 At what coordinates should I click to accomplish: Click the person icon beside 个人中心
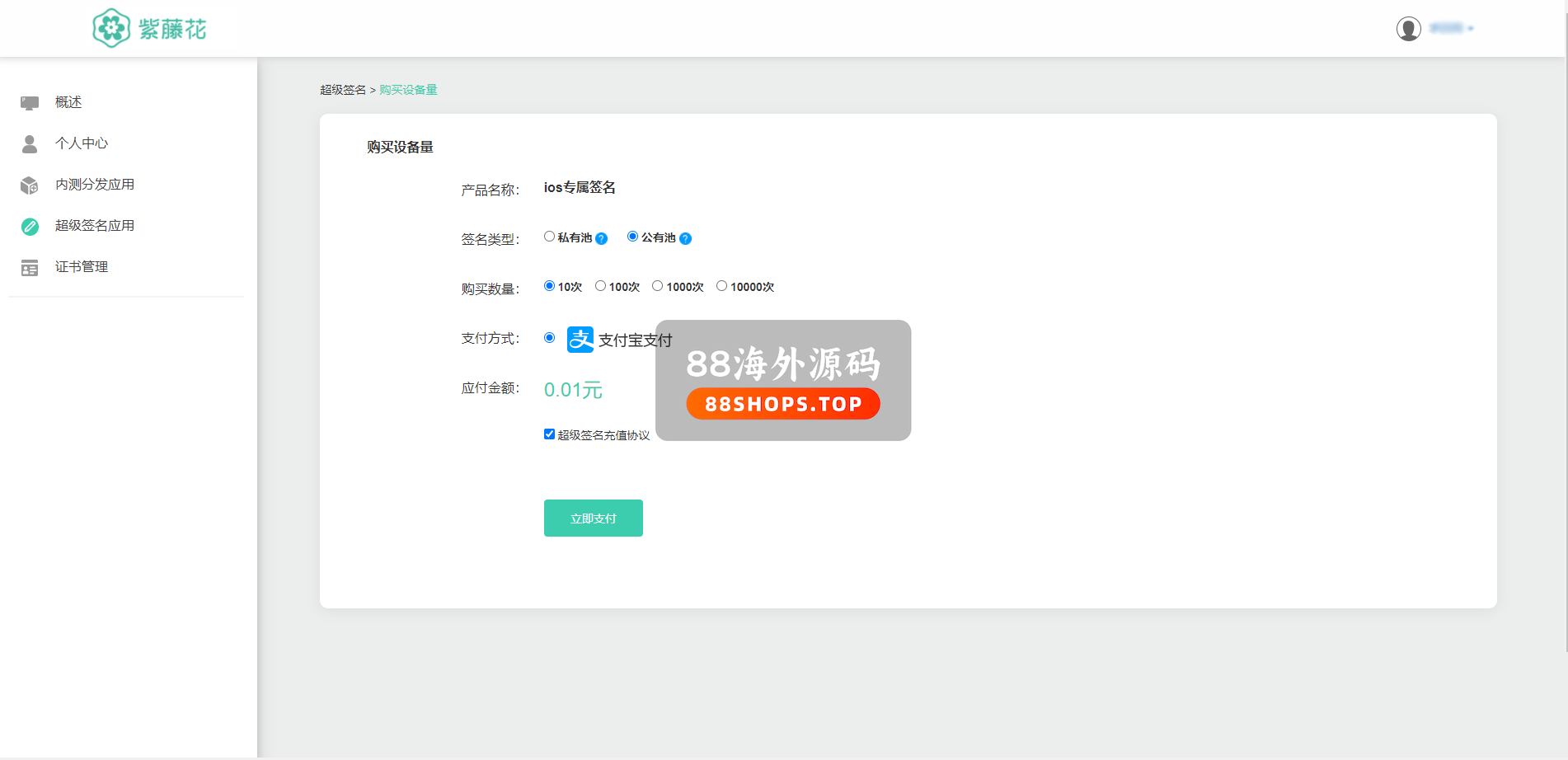(x=30, y=144)
